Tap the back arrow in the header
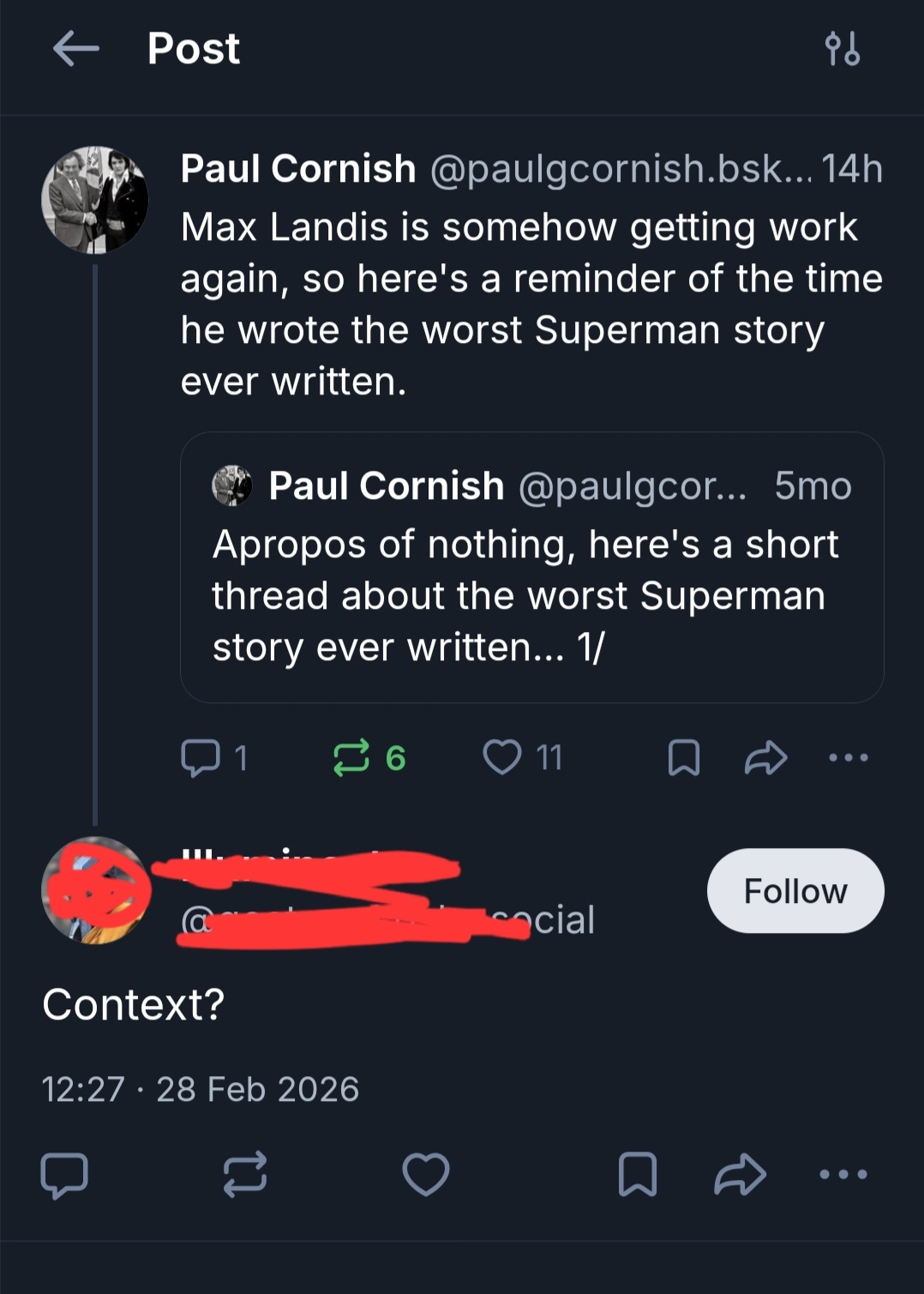The image size is (924, 1294). 75,48
